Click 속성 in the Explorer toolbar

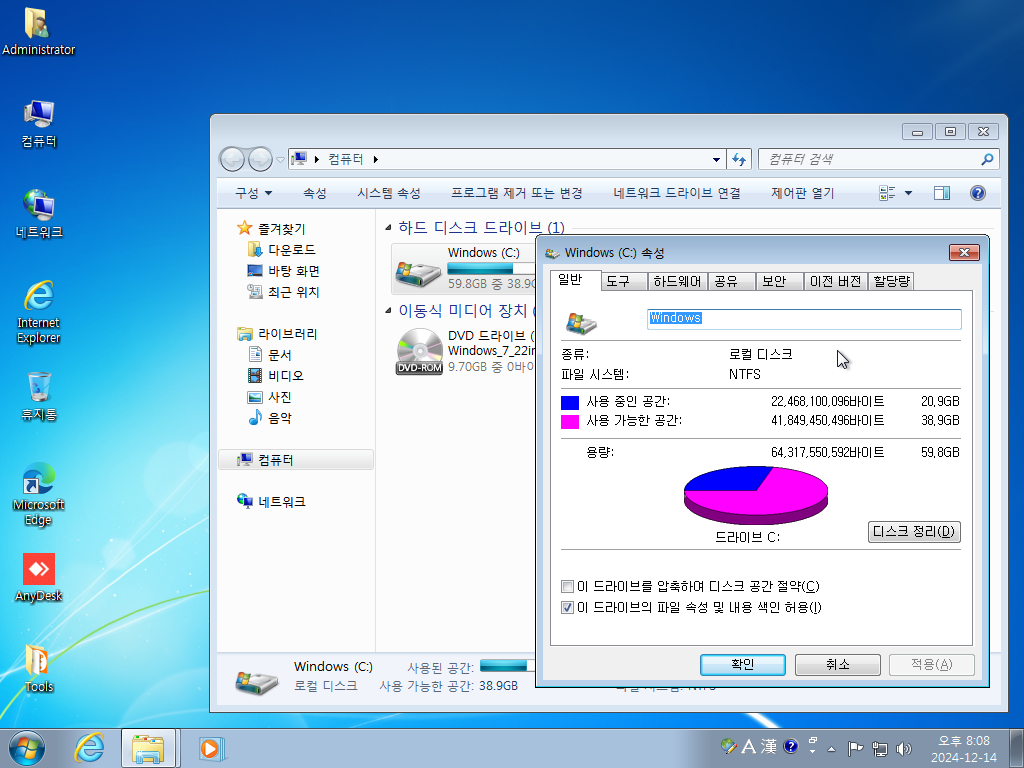pos(315,193)
